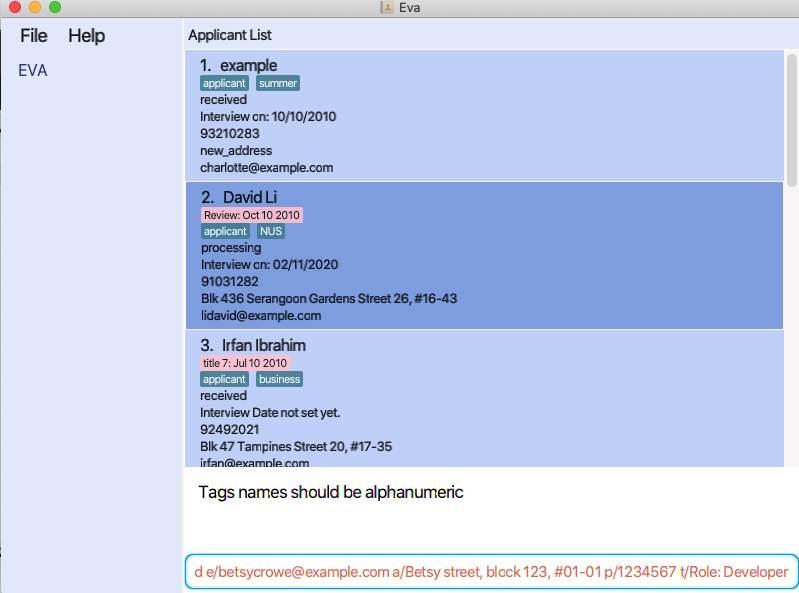Click the business tag on Irfan Ibrahim
The width and height of the screenshot is (799, 593).
pyautogui.click(x=279, y=379)
